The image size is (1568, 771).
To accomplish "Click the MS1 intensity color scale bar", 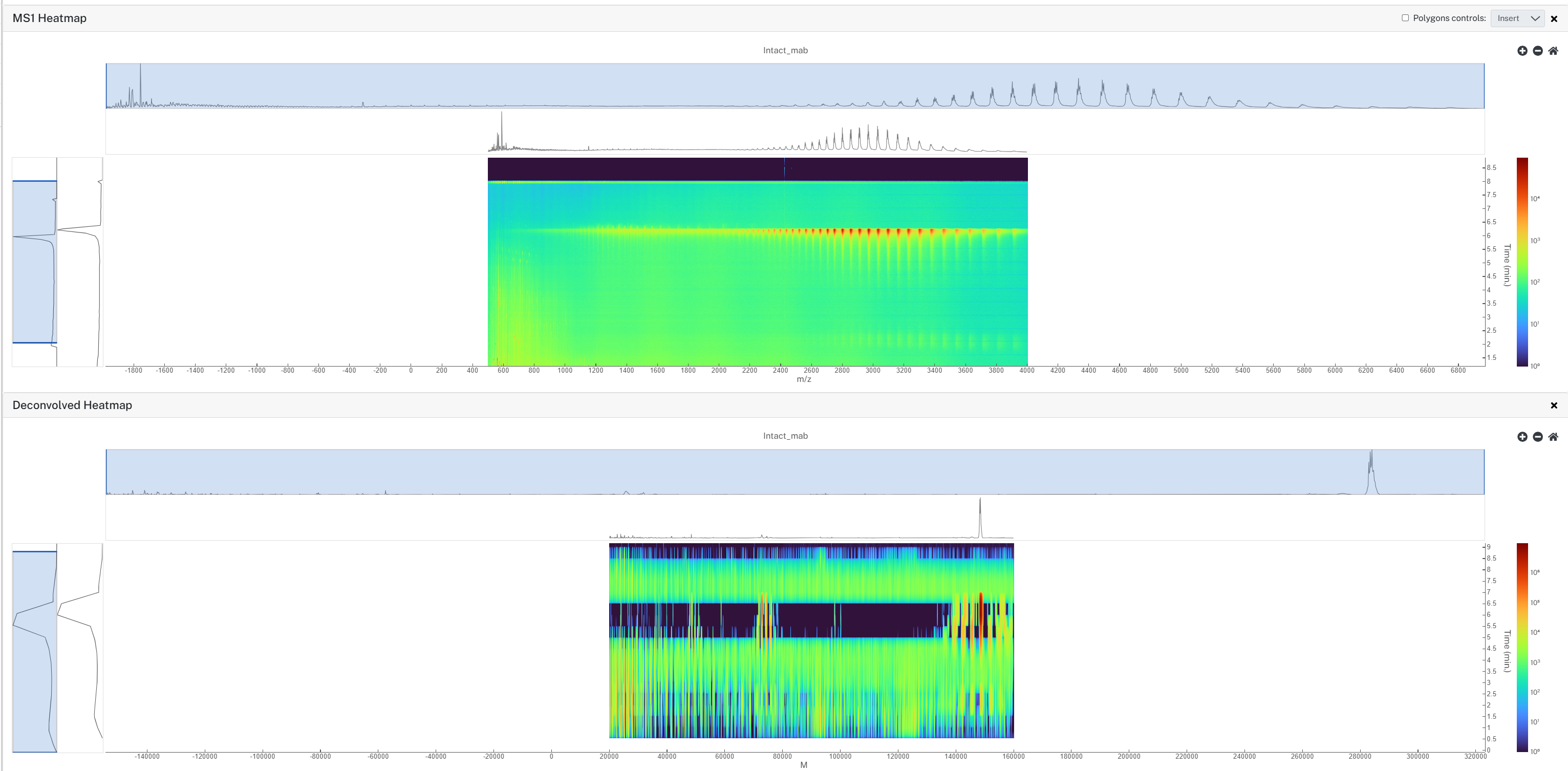I will pos(1522,262).
